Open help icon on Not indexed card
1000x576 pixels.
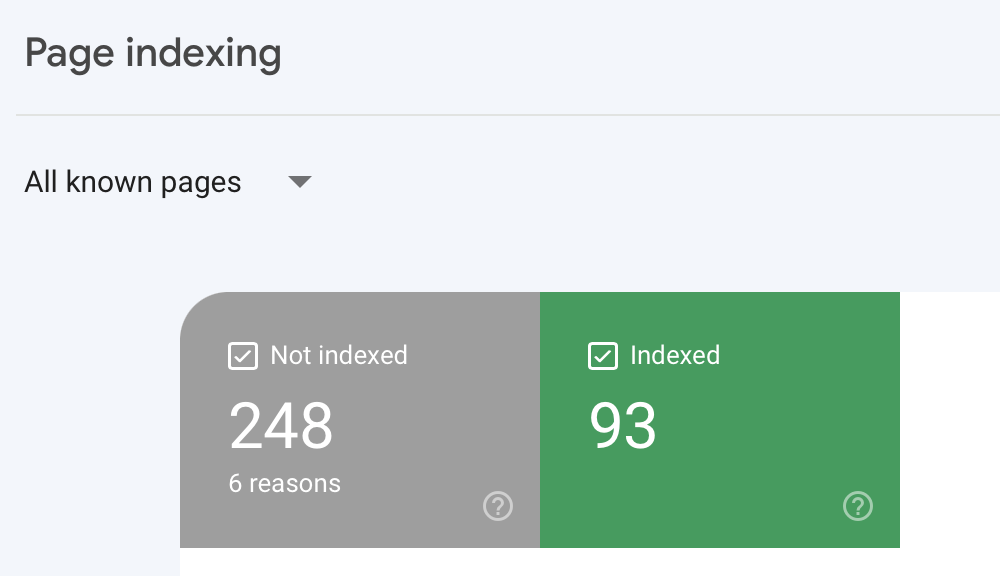pos(497,506)
